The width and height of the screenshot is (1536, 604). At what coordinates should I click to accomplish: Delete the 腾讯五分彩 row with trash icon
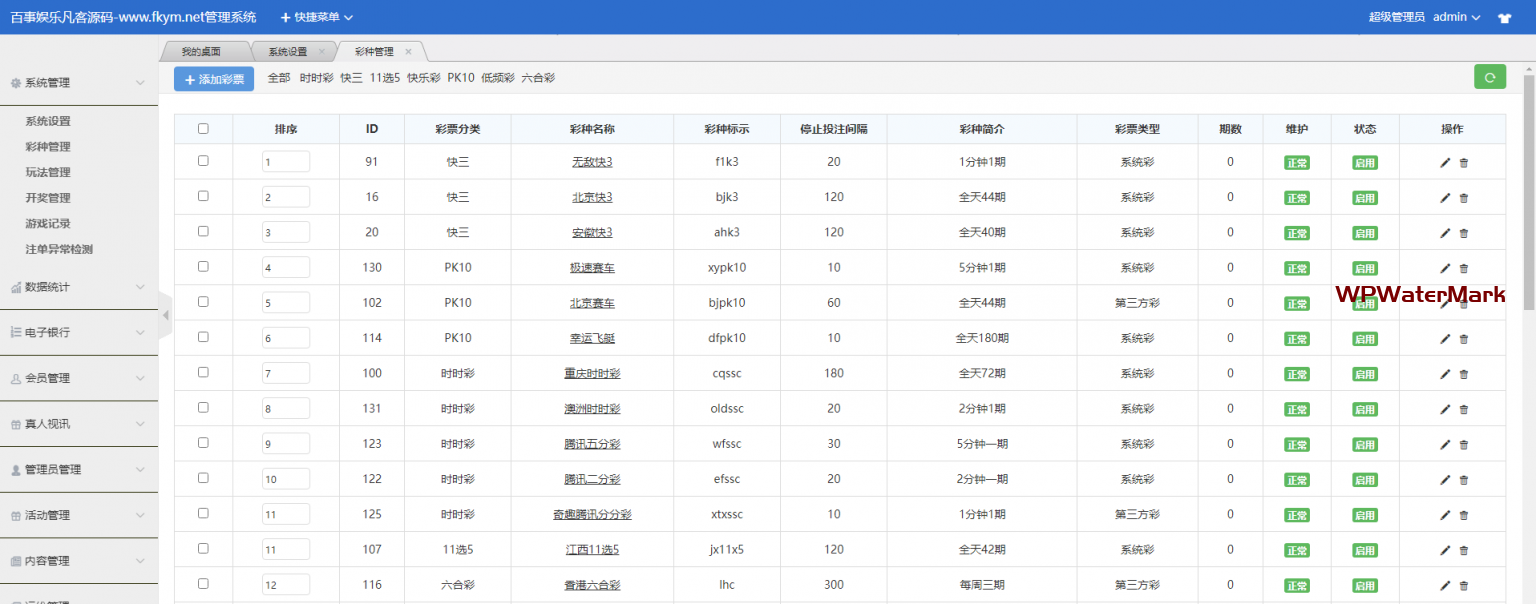point(1464,444)
